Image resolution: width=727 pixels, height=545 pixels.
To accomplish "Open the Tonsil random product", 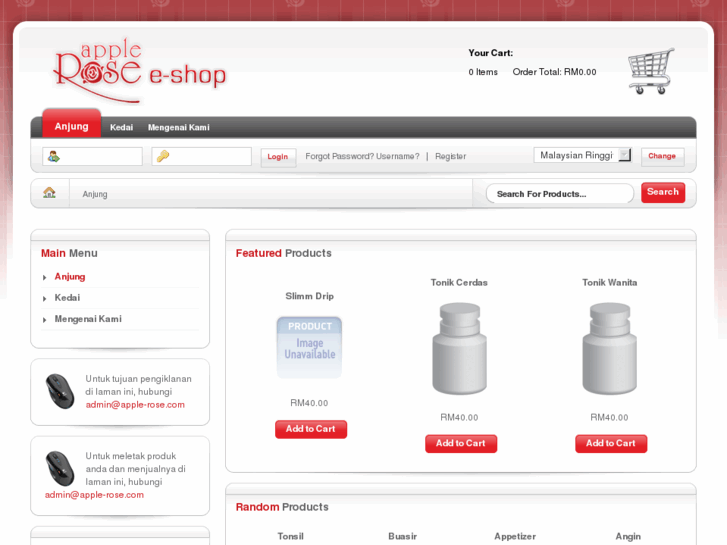I will point(291,536).
